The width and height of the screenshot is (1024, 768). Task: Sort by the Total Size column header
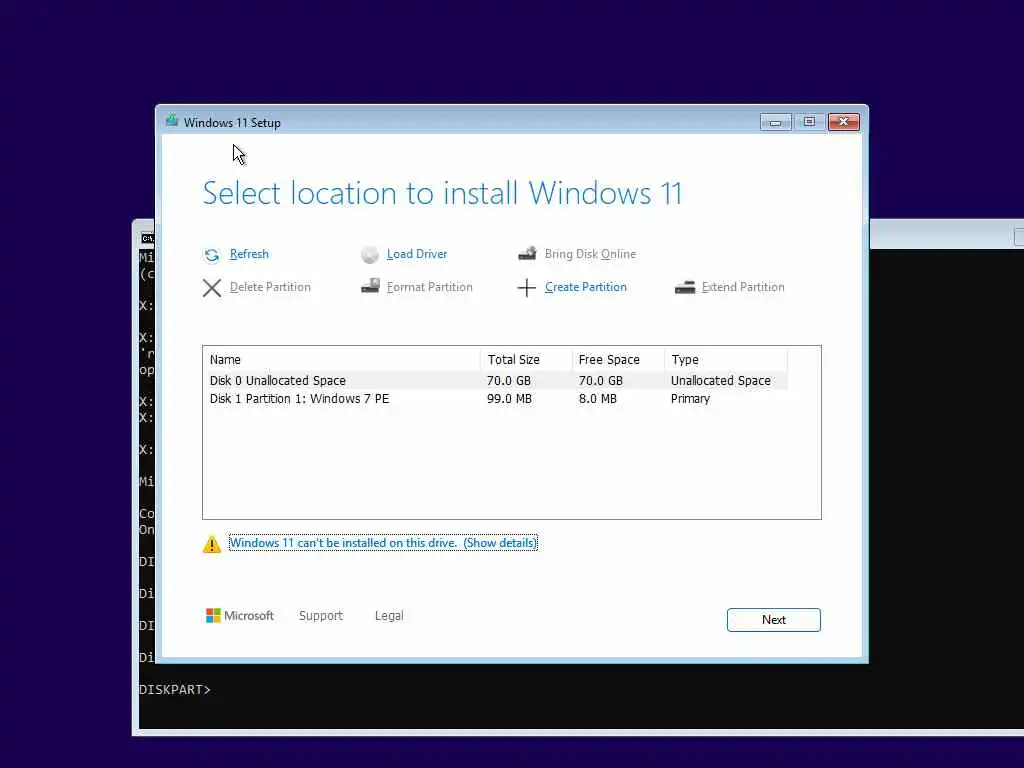[526, 360]
